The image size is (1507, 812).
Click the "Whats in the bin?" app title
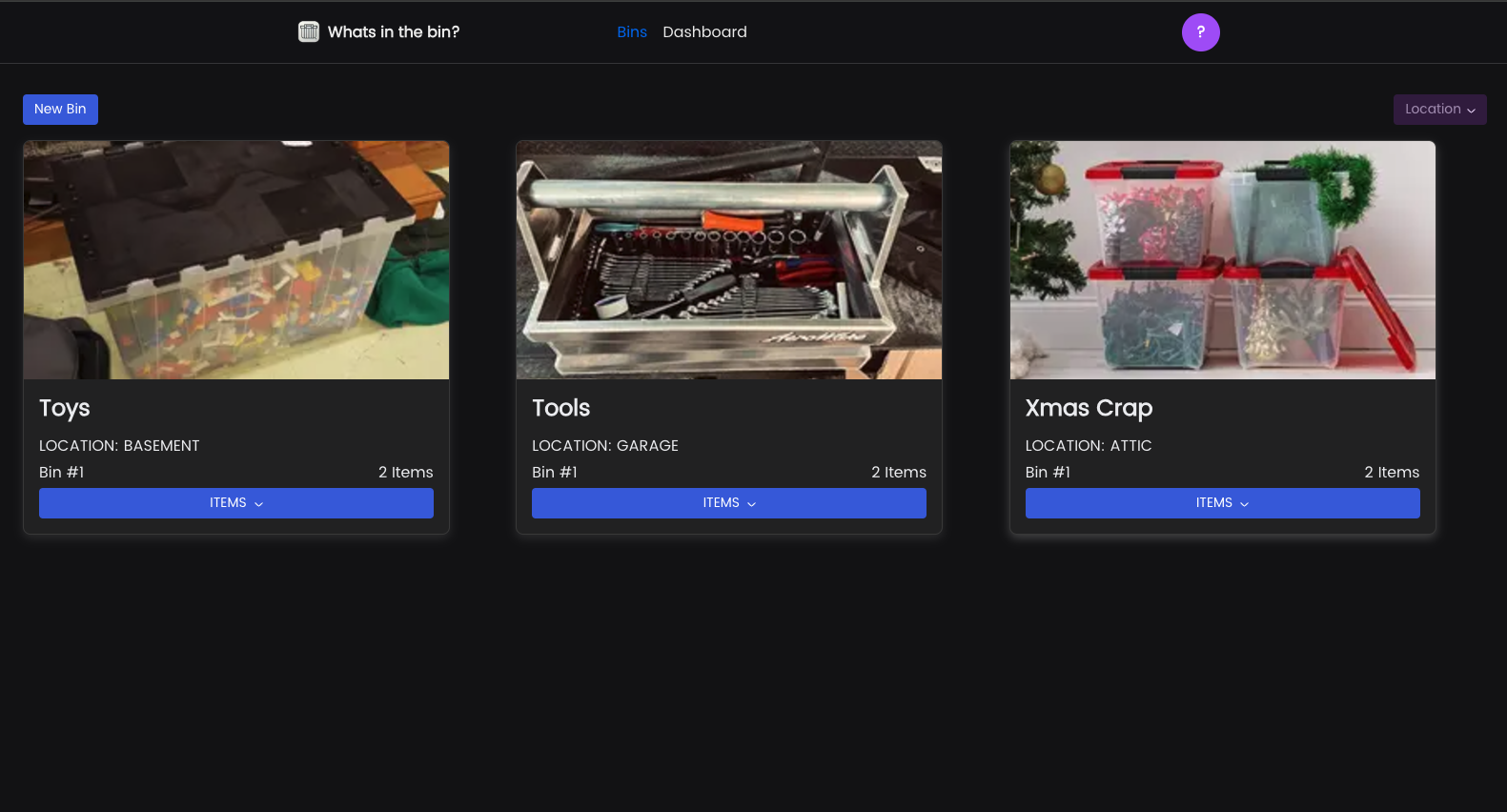(x=393, y=32)
